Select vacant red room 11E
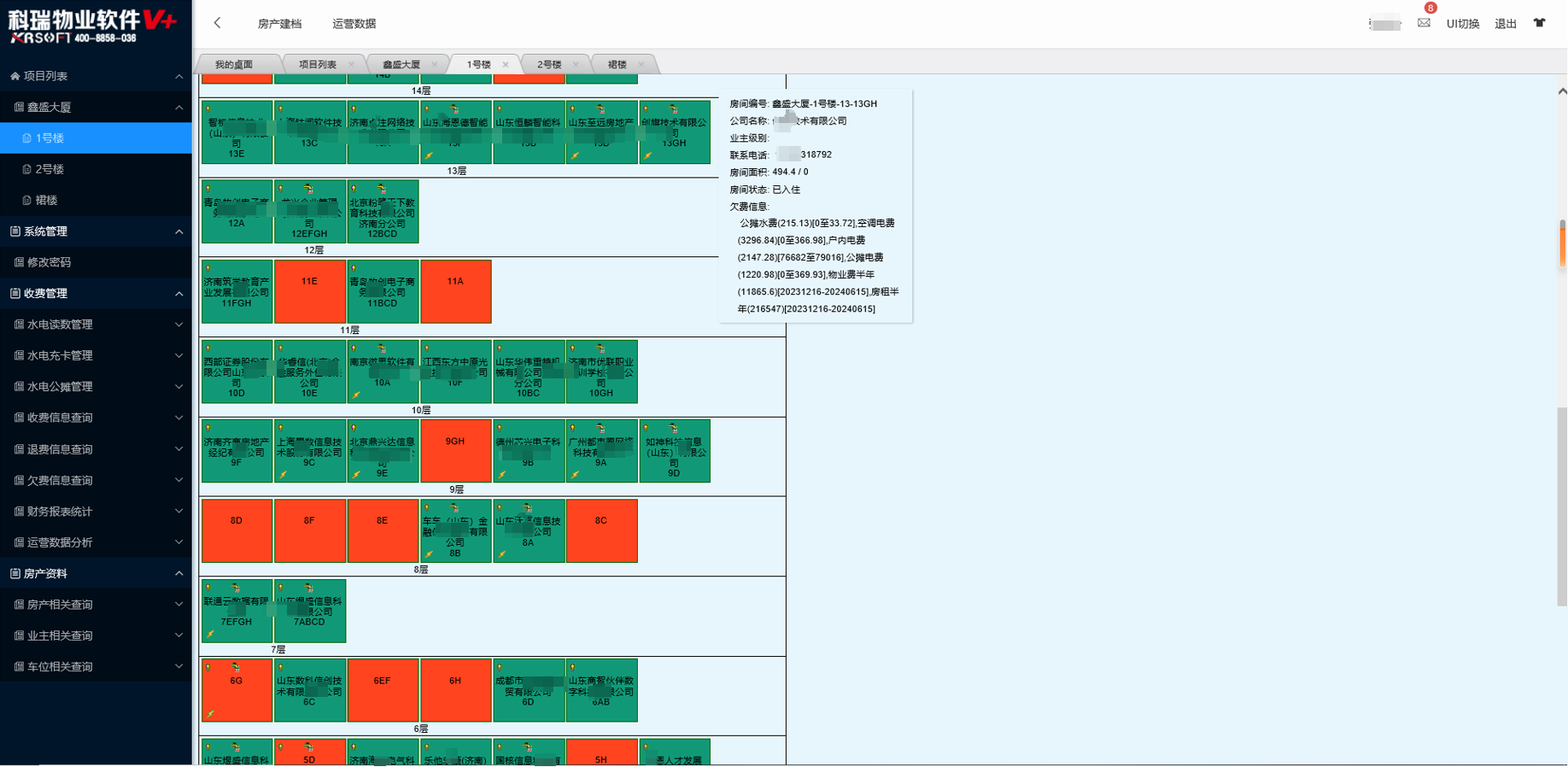This screenshot has width=1568, height=767. coord(309,291)
